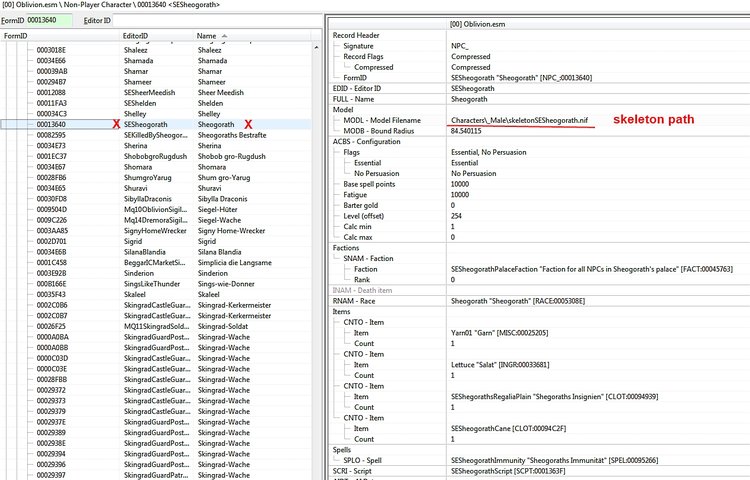Click the Level (offset) value 254
Screen dimensions: 750x480
pyautogui.click(x=456, y=216)
